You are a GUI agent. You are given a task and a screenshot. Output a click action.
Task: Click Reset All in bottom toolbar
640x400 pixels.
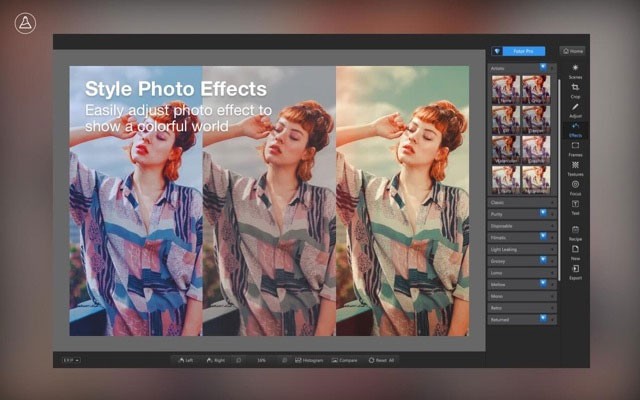tap(382, 359)
